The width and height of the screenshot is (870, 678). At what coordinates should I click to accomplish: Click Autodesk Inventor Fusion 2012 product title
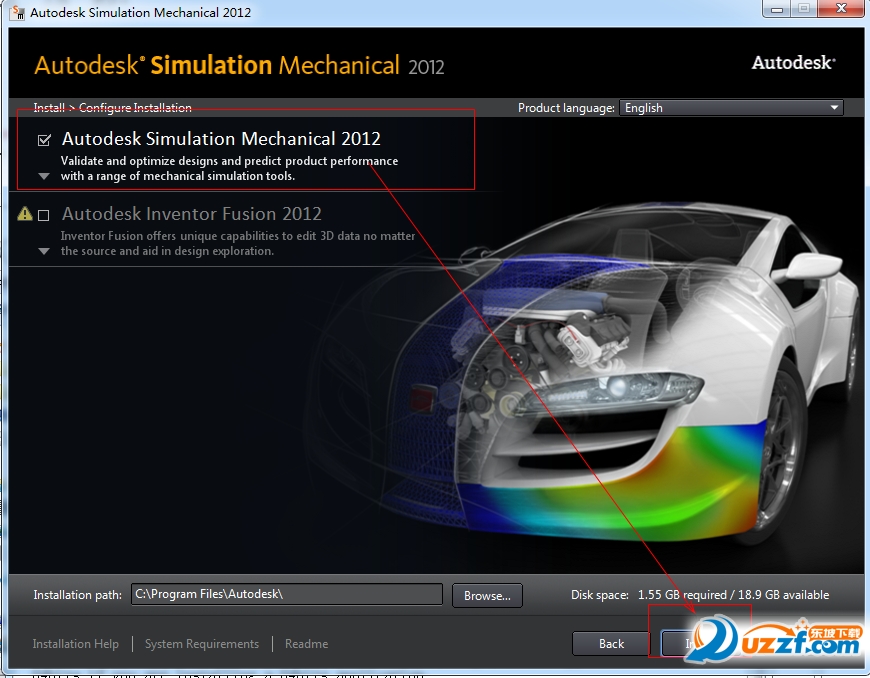191,214
